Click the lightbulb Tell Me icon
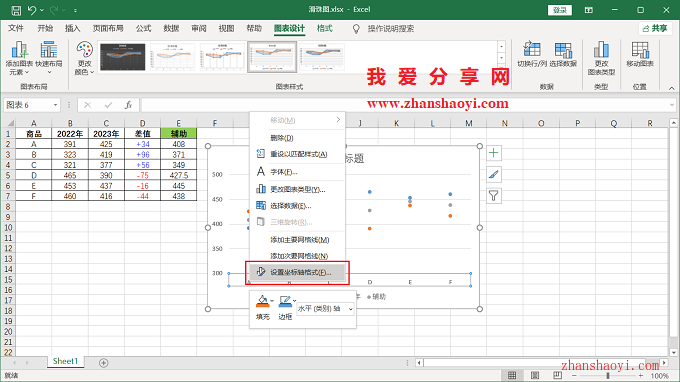The height and width of the screenshot is (382, 680). tap(356, 29)
